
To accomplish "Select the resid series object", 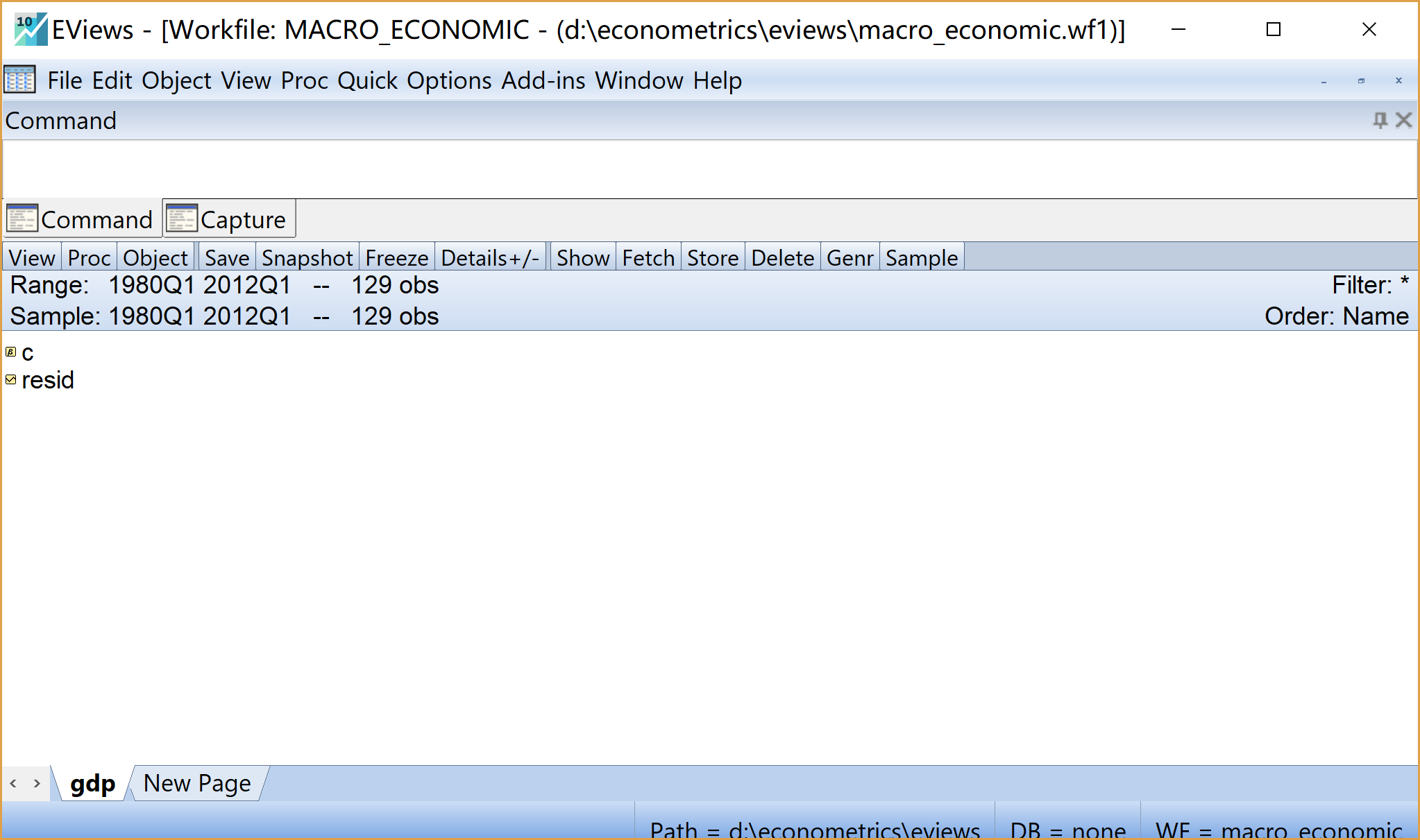I will click(x=47, y=380).
